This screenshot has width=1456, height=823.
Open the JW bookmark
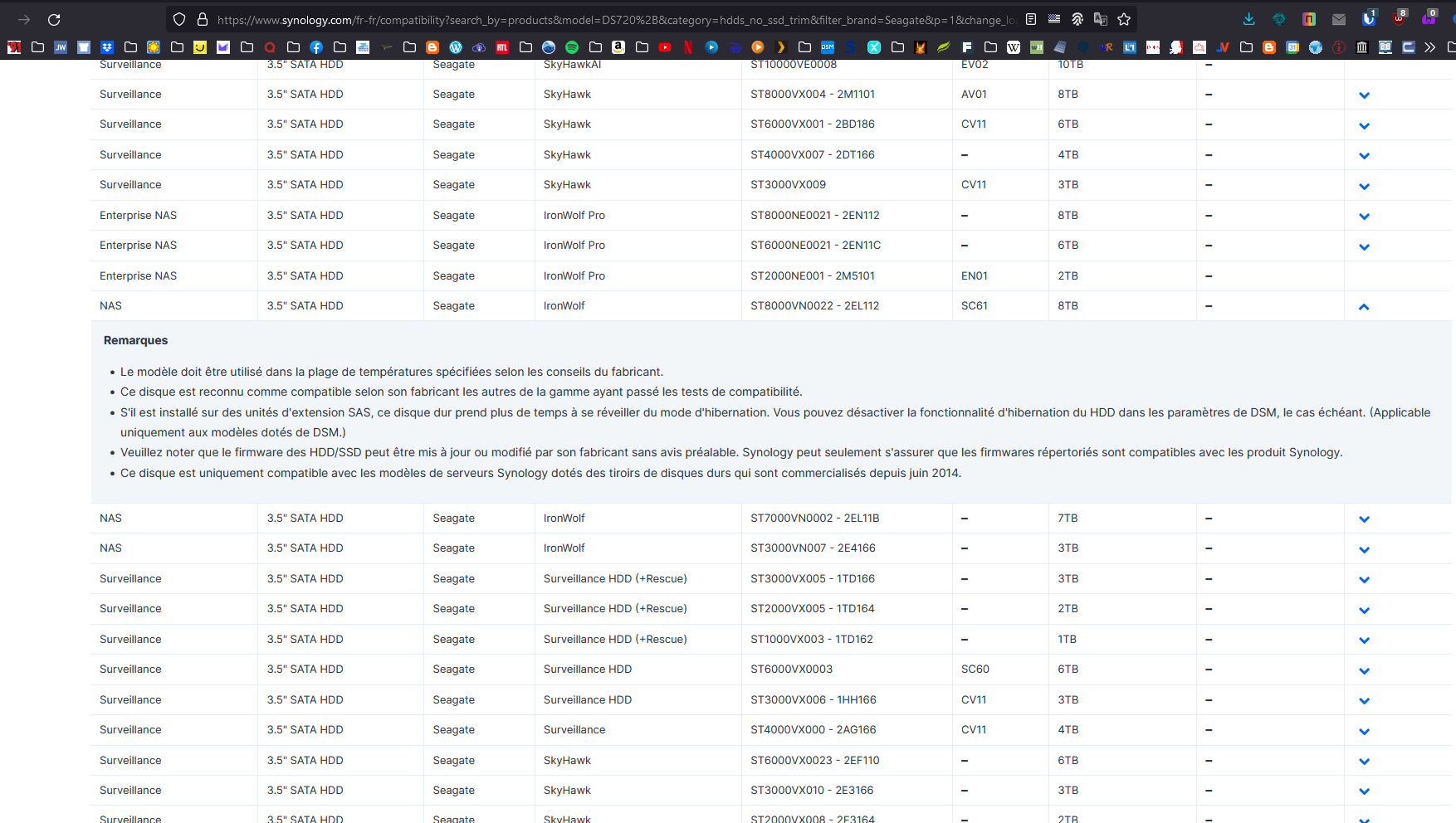coord(61,47)
